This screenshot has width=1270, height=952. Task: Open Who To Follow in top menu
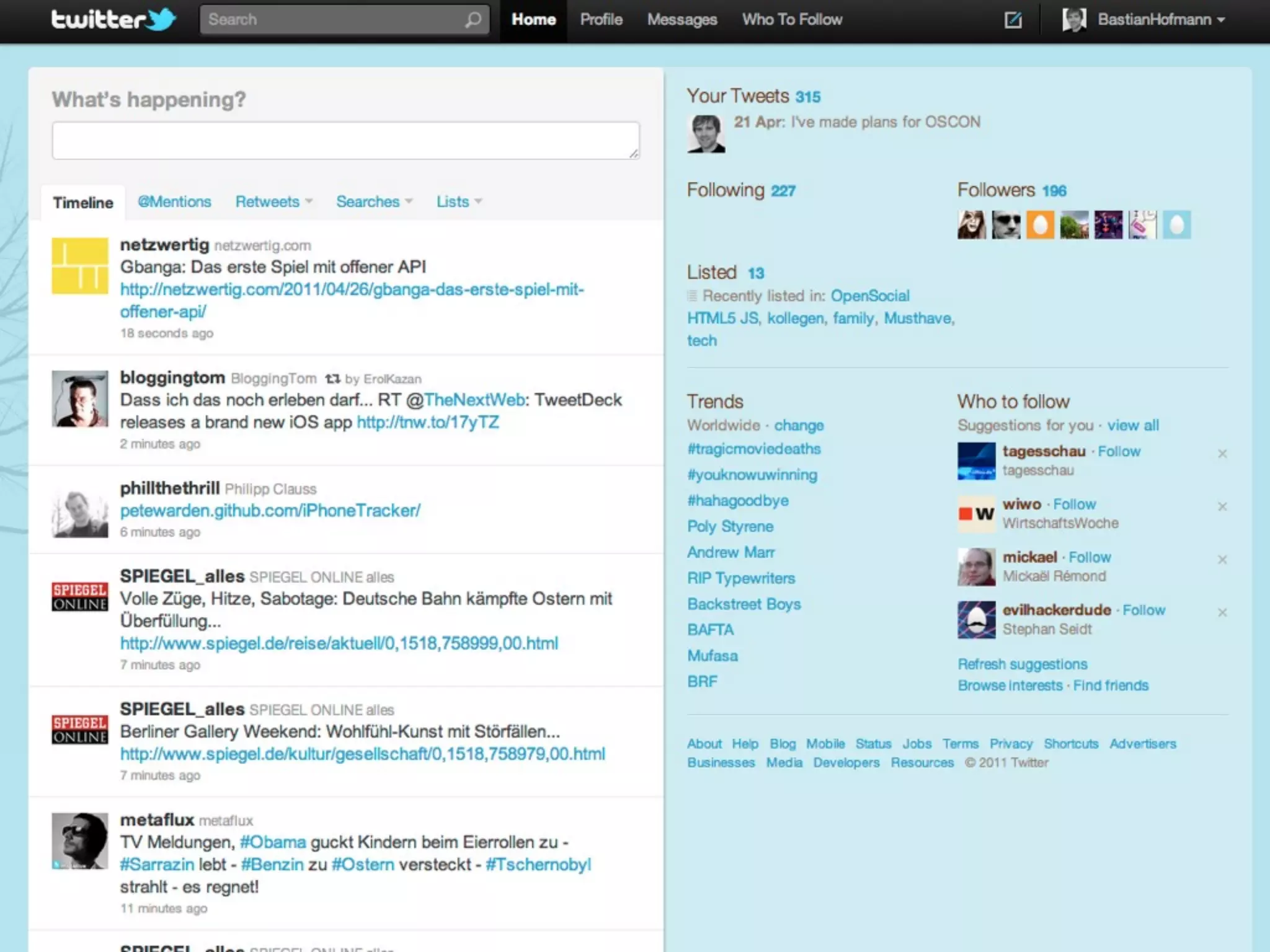point(792,20)
